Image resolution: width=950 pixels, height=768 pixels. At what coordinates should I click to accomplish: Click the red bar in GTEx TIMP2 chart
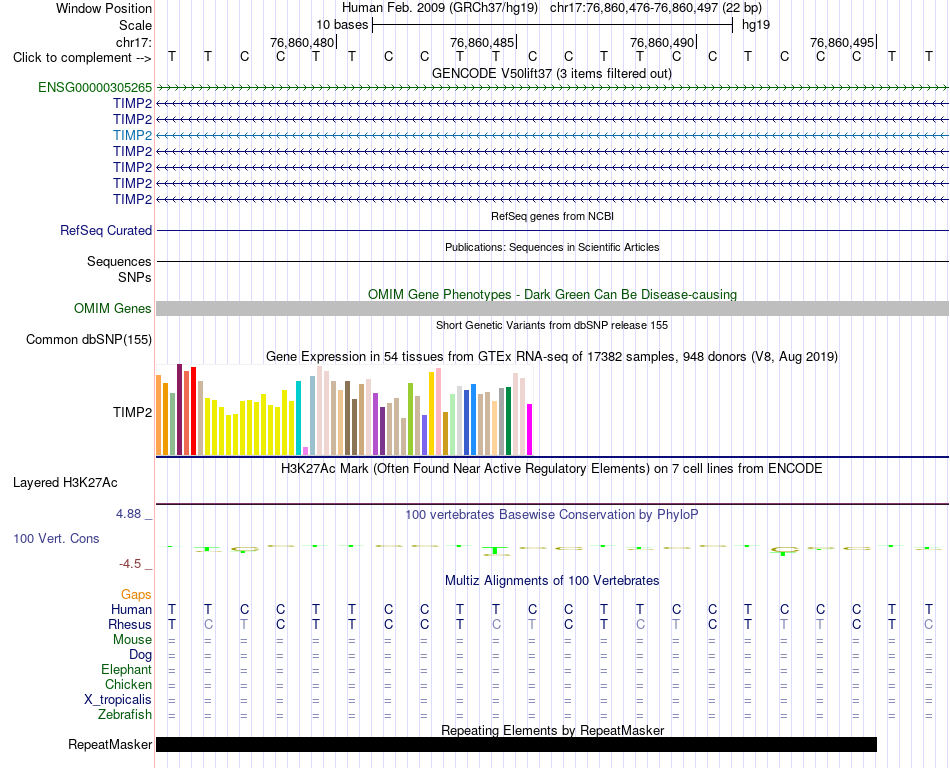pos(193,411)
